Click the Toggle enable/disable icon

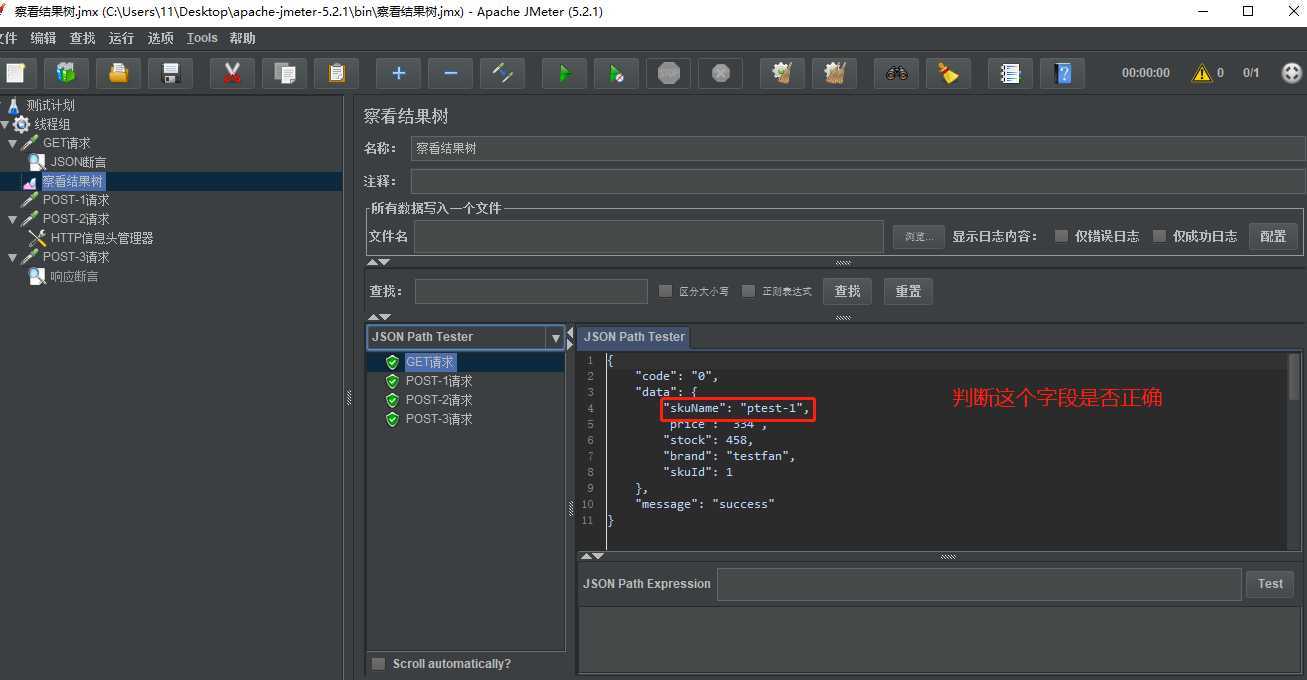[x=502, y=73]
